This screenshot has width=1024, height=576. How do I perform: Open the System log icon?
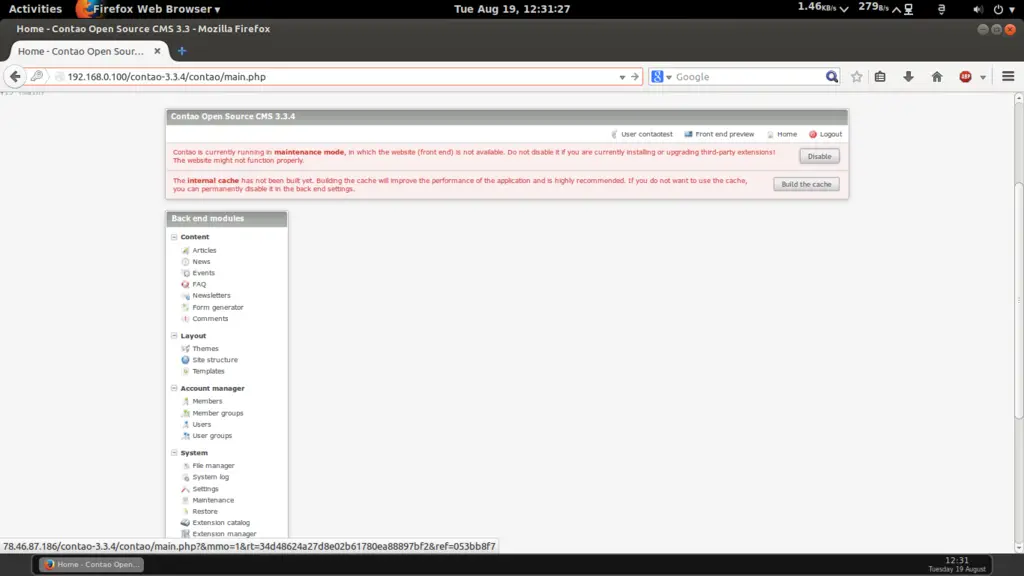point(185,477)
